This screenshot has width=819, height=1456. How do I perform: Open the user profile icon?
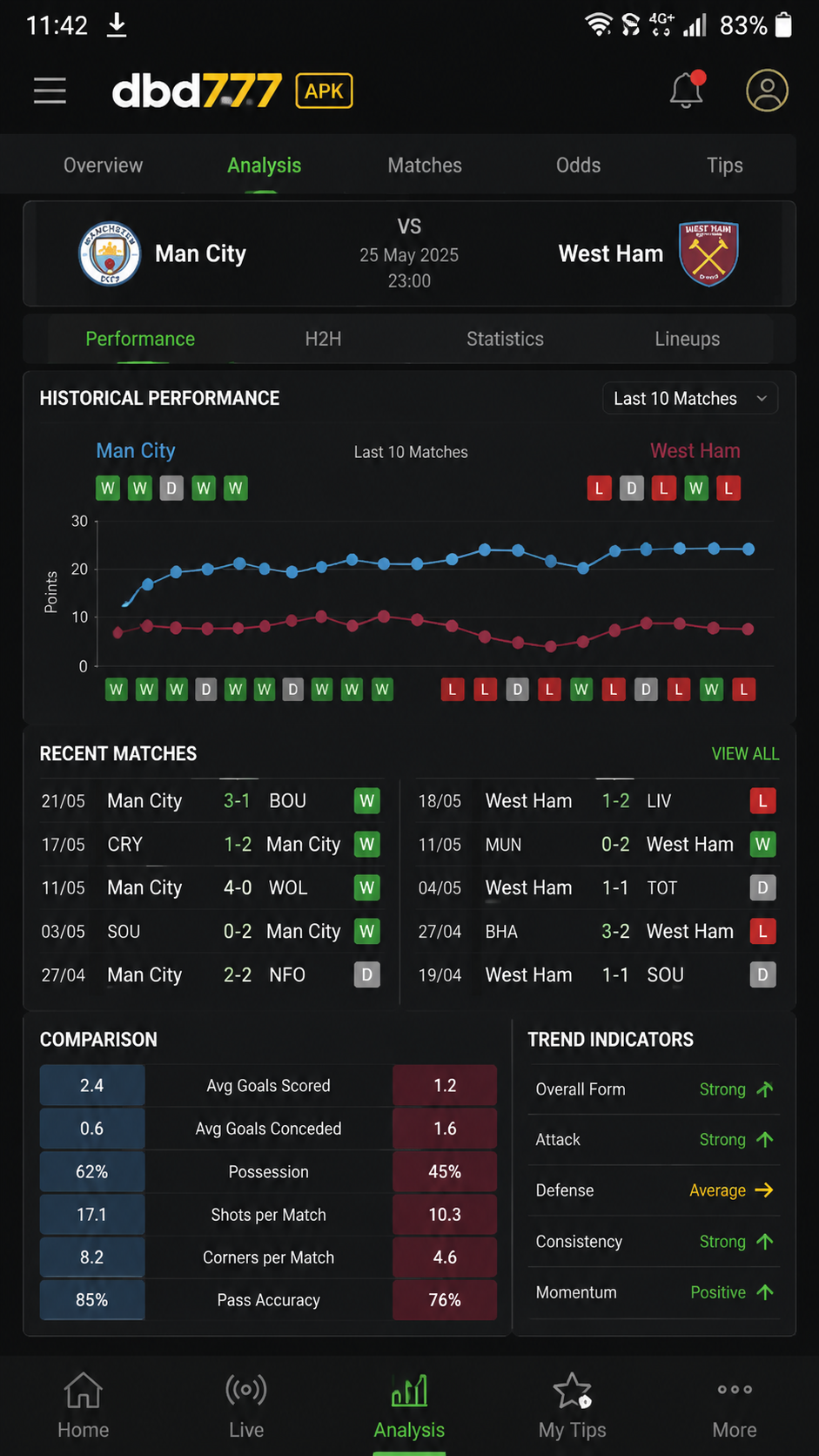point(767,91)
